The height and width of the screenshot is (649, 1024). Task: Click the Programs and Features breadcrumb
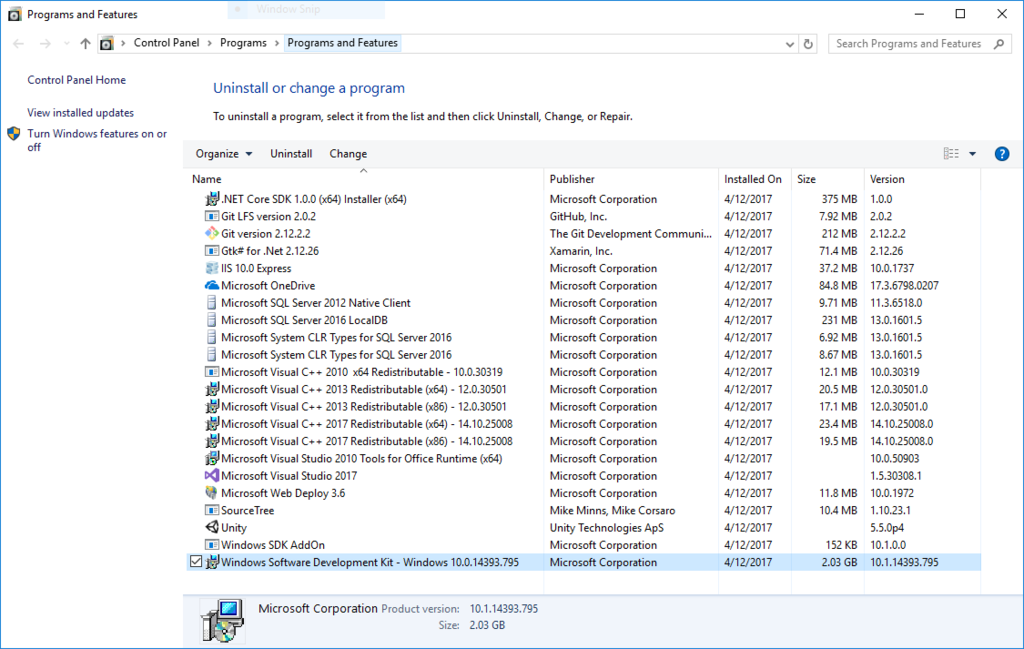tap(342, 43)
